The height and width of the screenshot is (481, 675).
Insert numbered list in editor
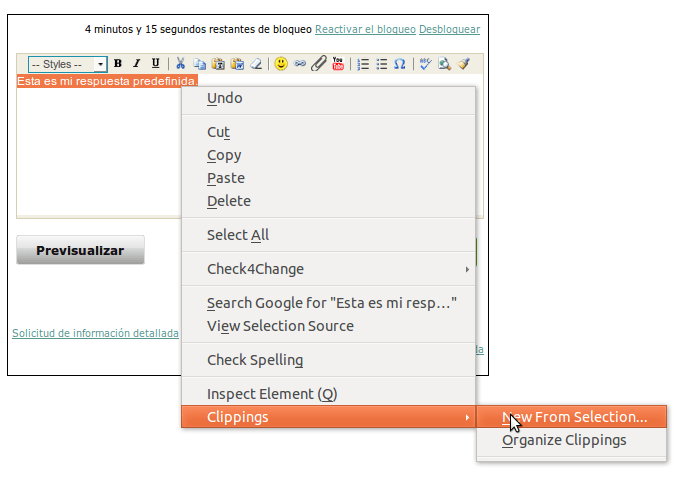point(363,64)
